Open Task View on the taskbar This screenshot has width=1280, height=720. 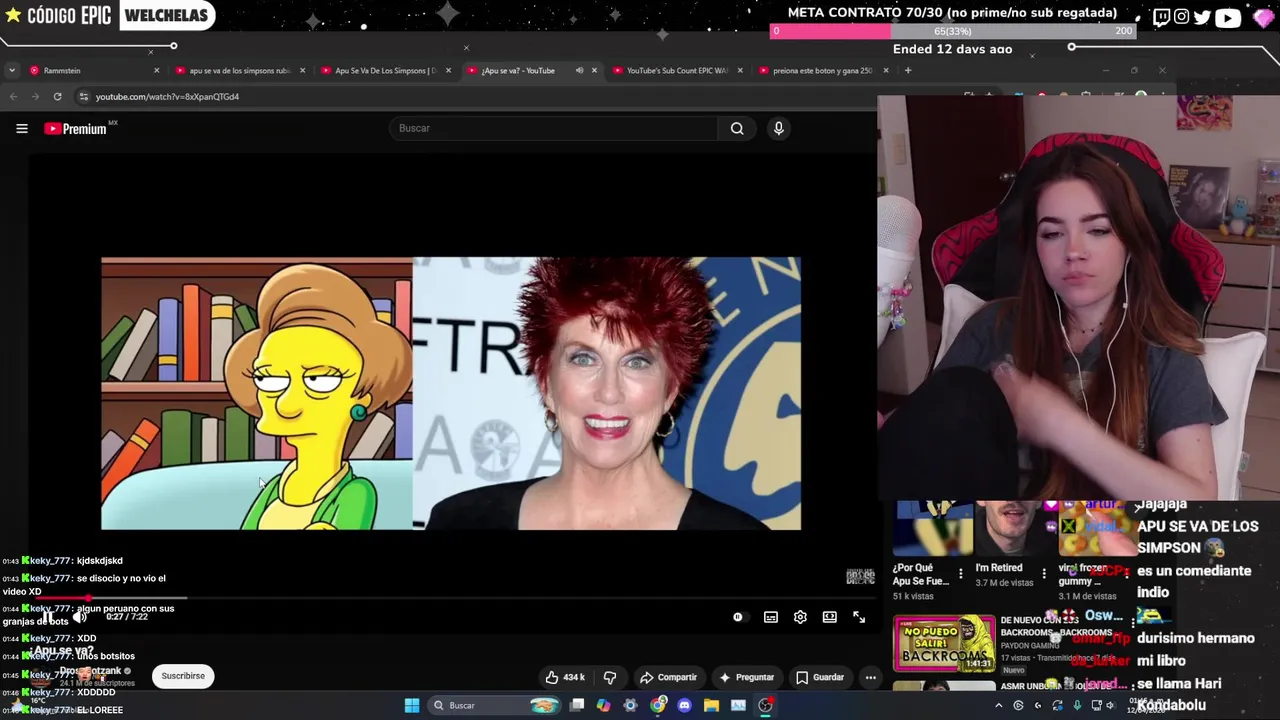[576, 705]
